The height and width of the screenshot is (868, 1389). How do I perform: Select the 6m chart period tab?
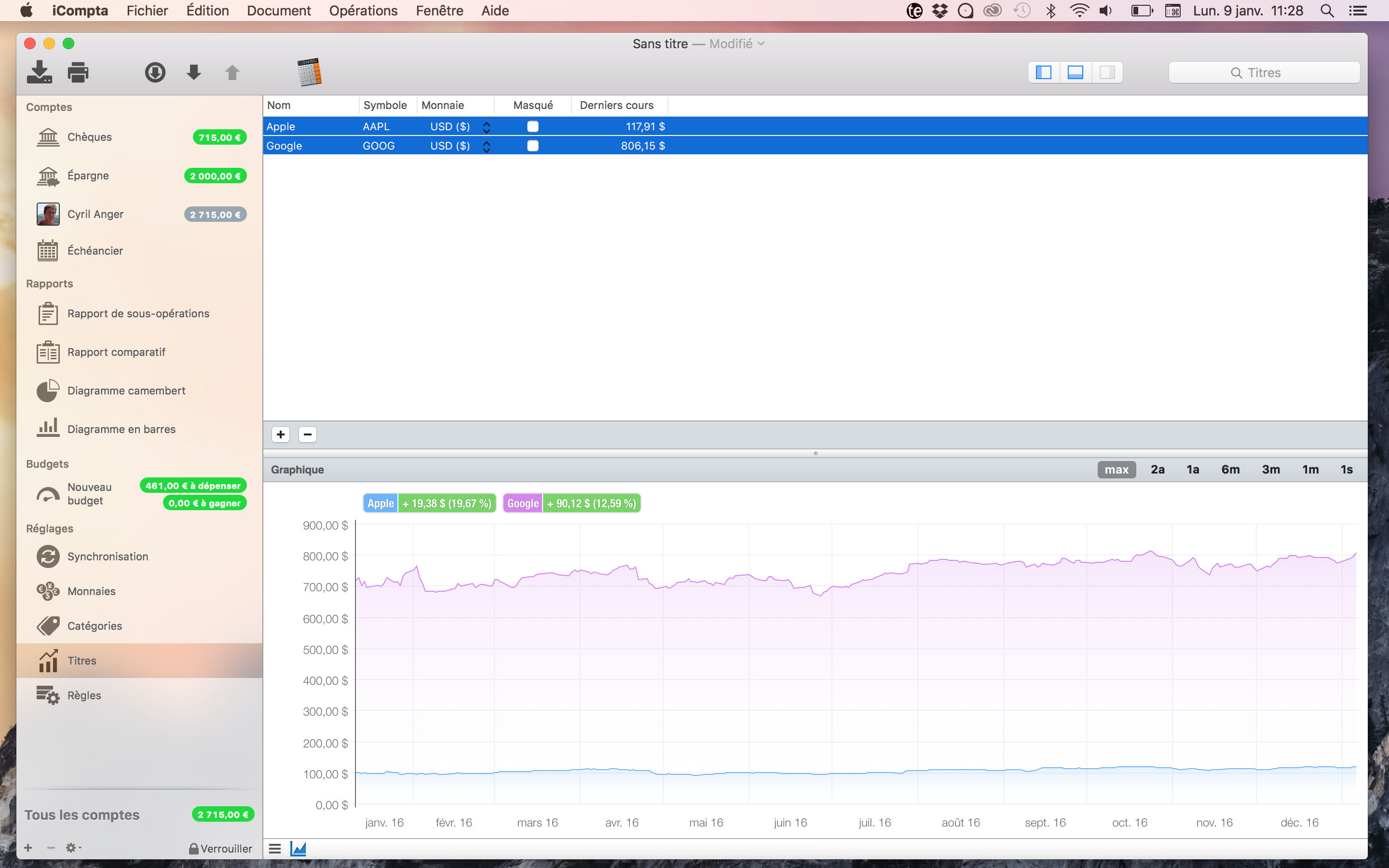click(1230, 469)
